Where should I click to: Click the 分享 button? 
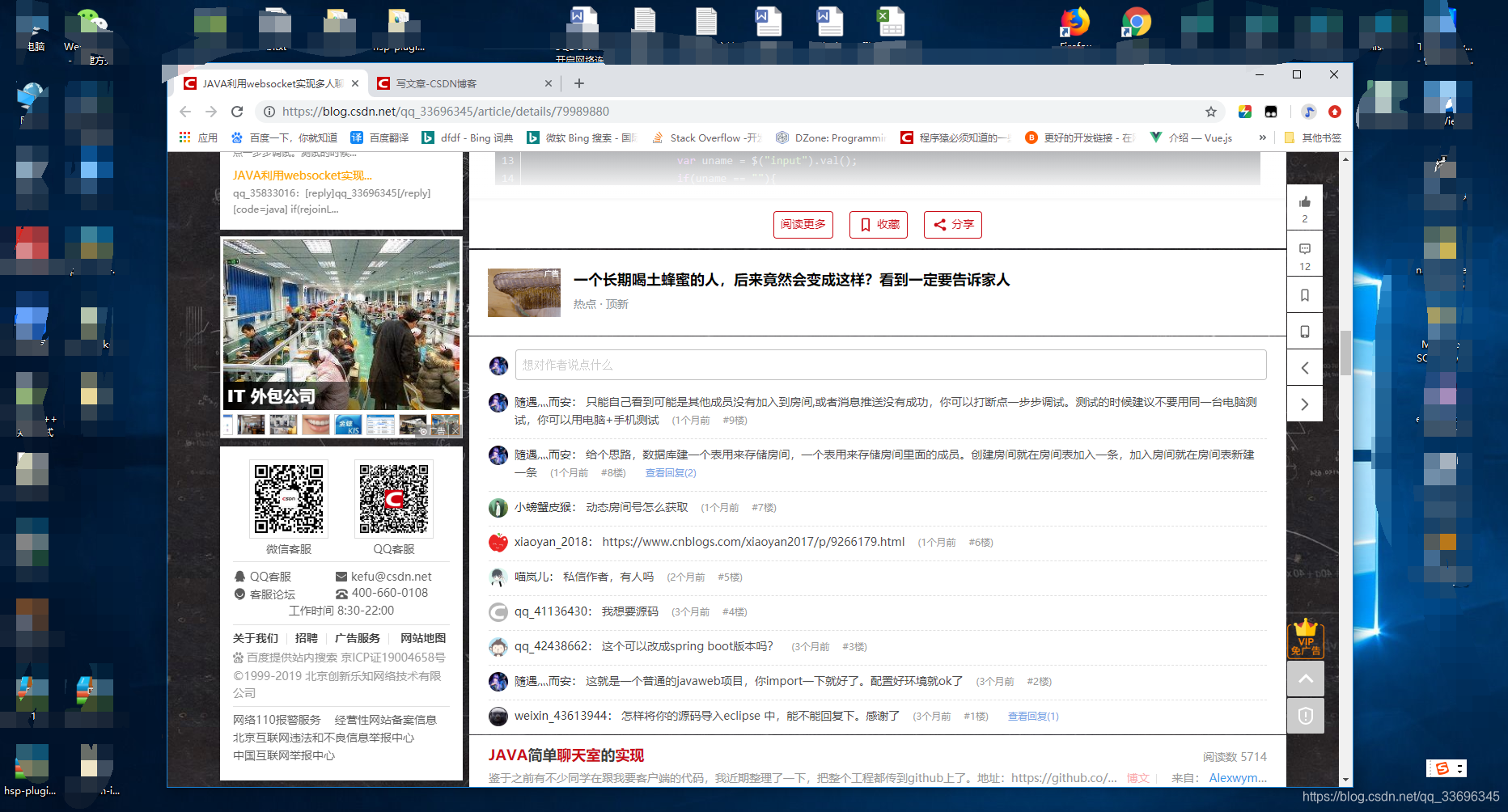point(953,224)
